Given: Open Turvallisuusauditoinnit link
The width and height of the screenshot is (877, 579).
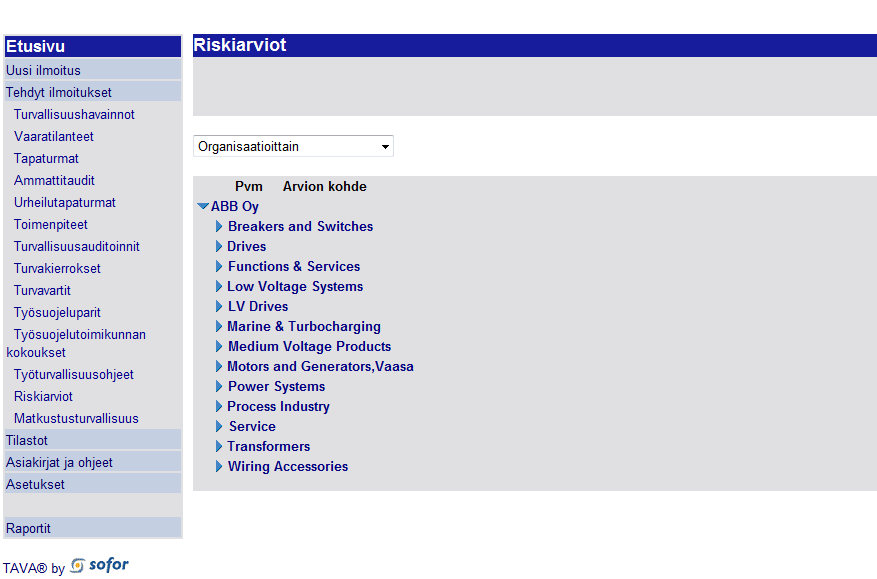Looking at the screenshot, I should pos(77,247).
